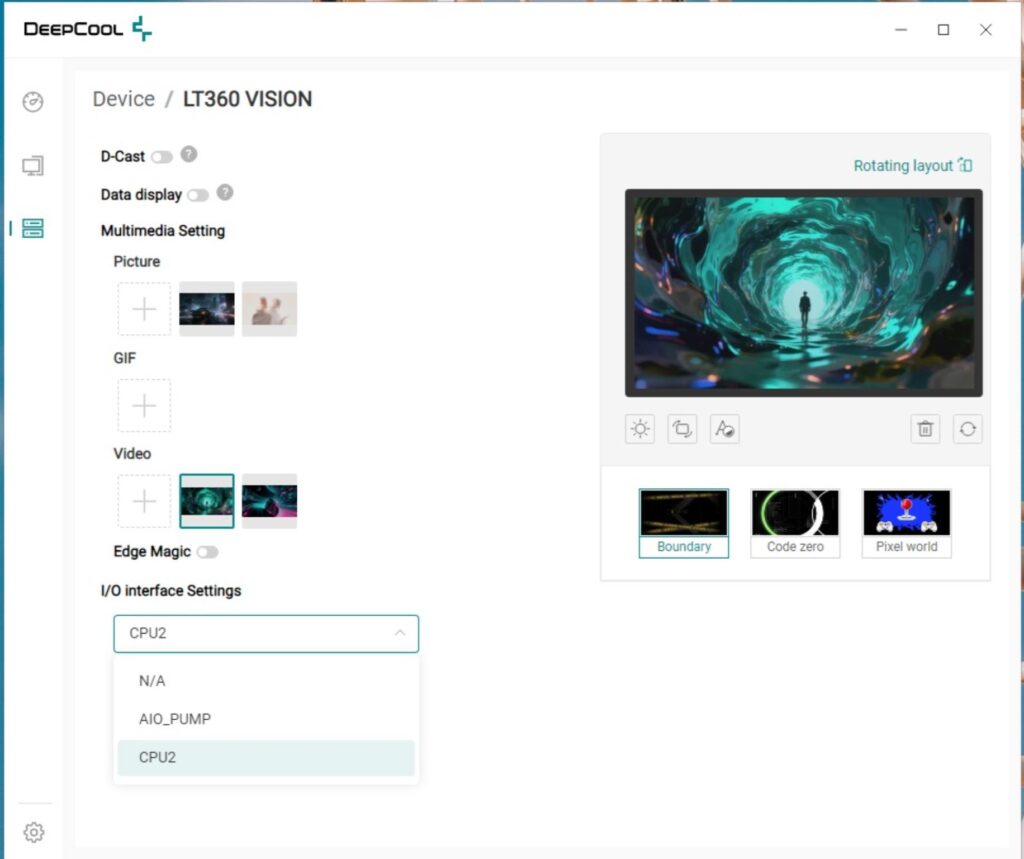Click the LT360 VISION title
Screen dimensions: 1024x859
click(248, 99)
